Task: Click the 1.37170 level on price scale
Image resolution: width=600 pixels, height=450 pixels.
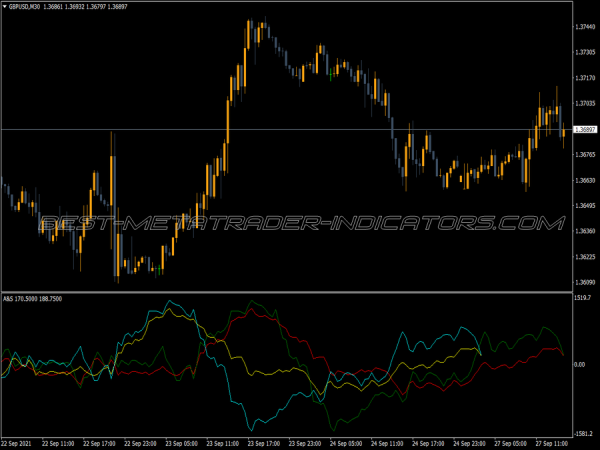Action: click(x=585, y=78)
